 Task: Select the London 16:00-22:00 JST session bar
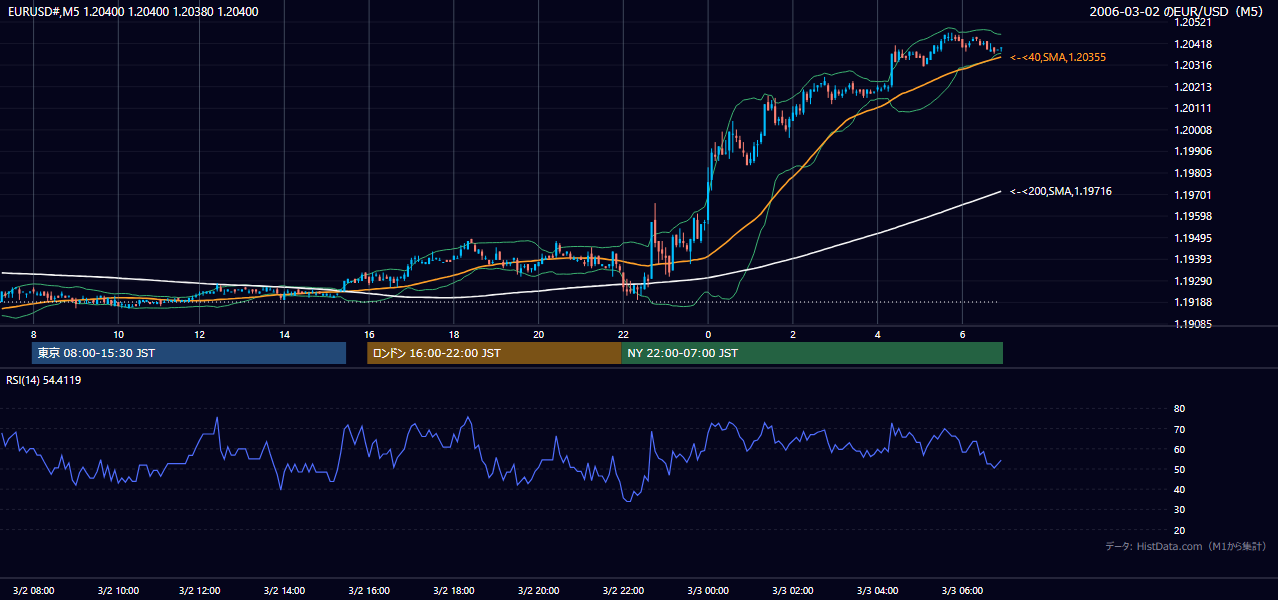[x=494, y=353]
